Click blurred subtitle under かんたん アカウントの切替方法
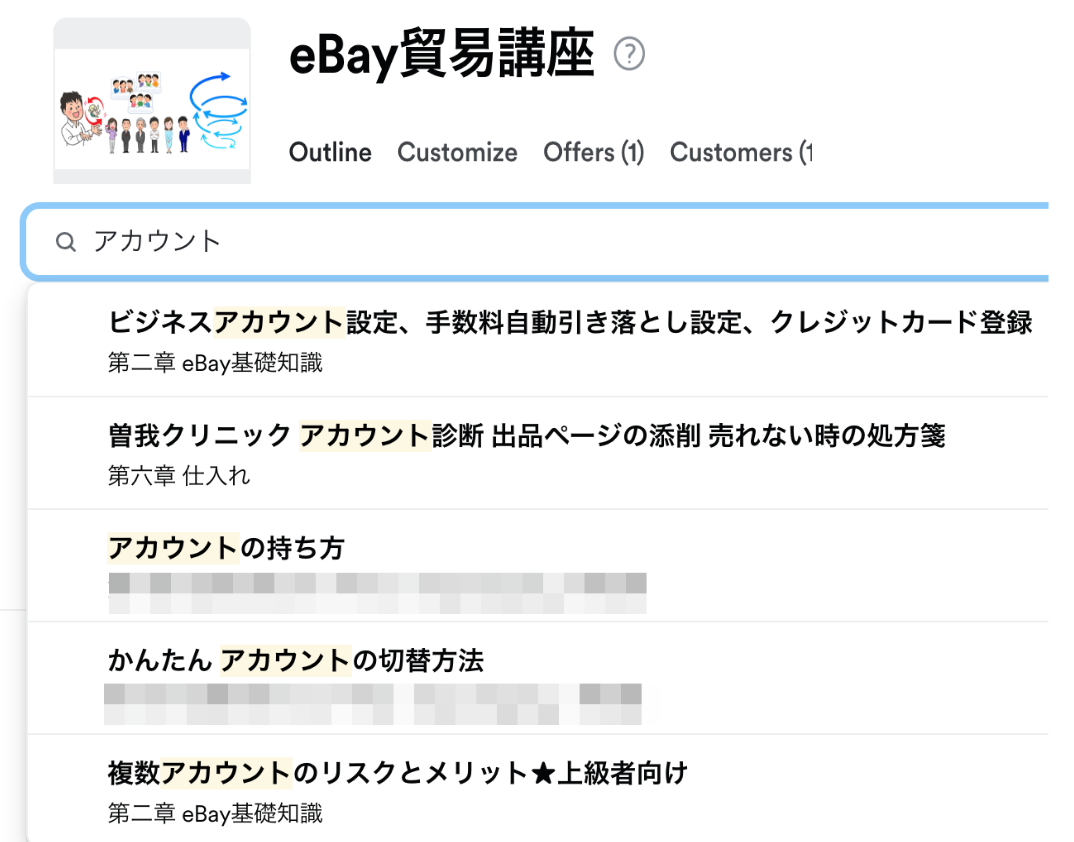1074x842 pixels. pyautogui.click(x=373, y=704)
